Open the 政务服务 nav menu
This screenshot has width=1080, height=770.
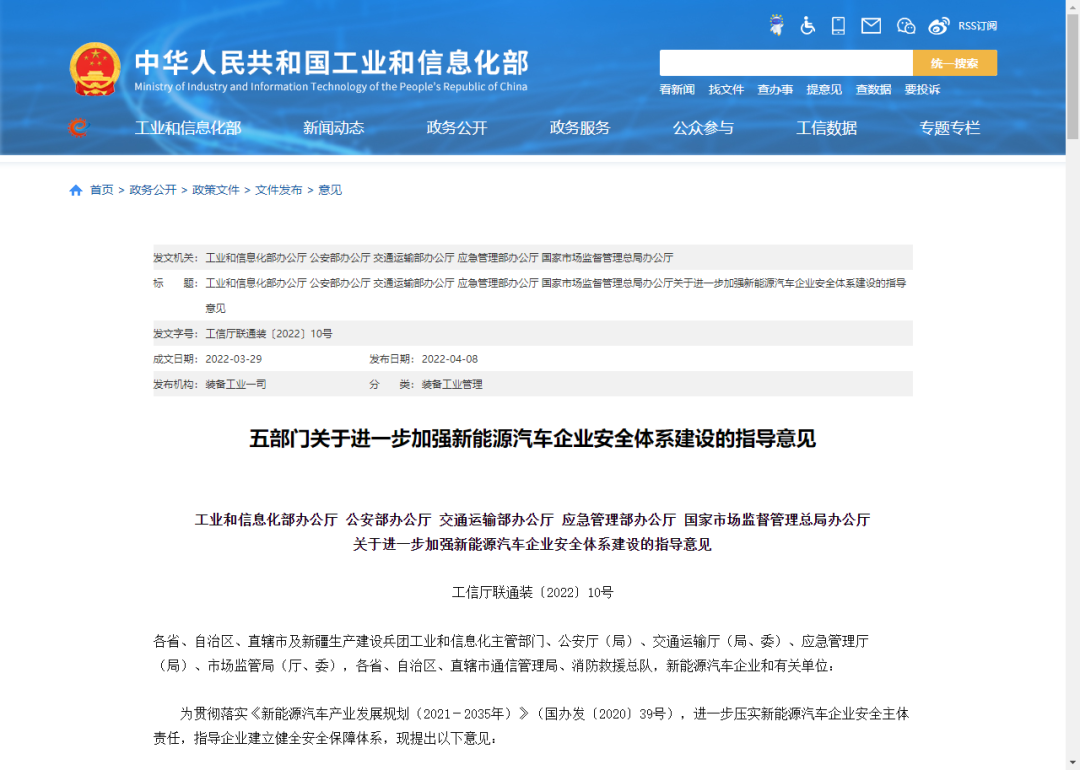580,128
